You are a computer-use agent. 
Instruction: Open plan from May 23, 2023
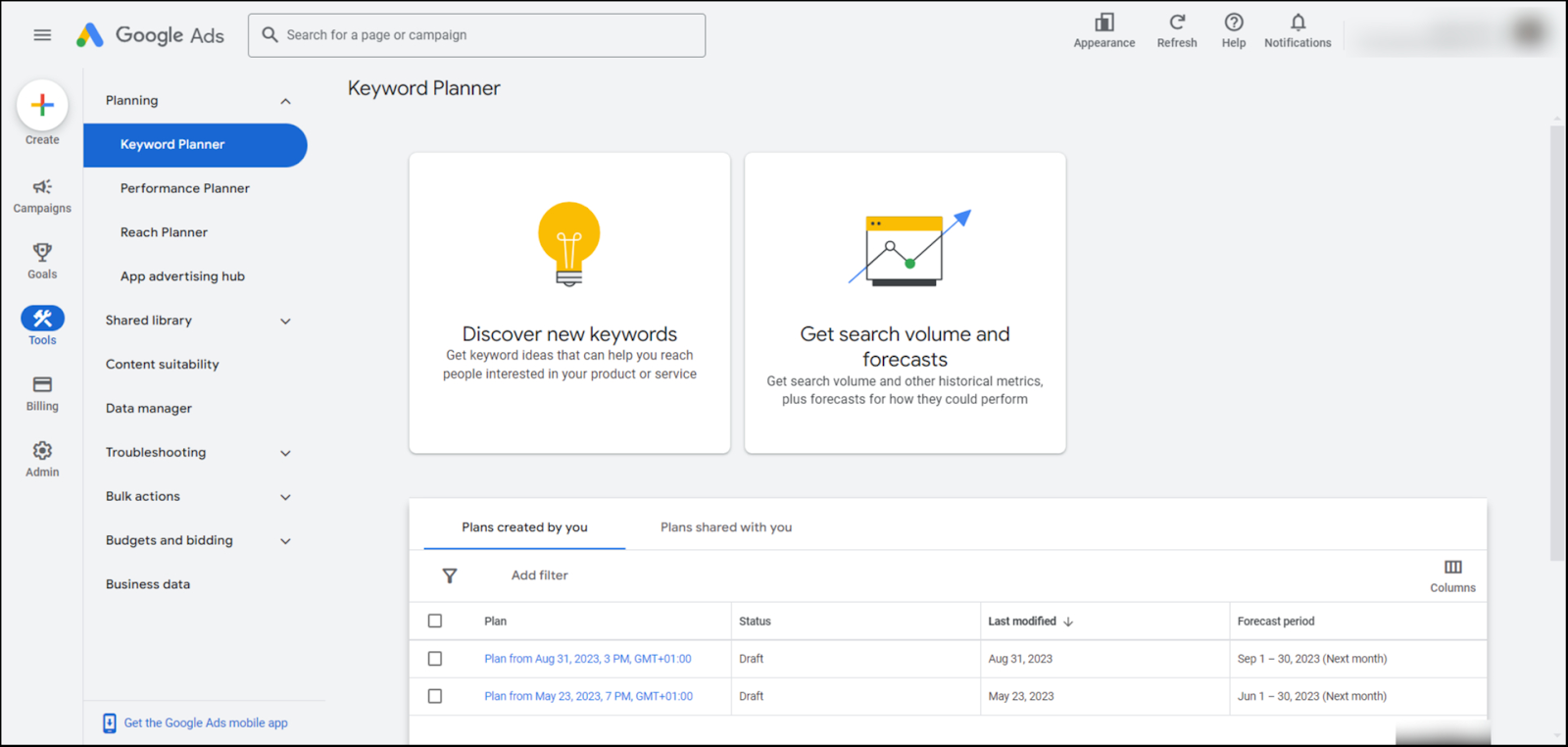(x=588, y=696)
